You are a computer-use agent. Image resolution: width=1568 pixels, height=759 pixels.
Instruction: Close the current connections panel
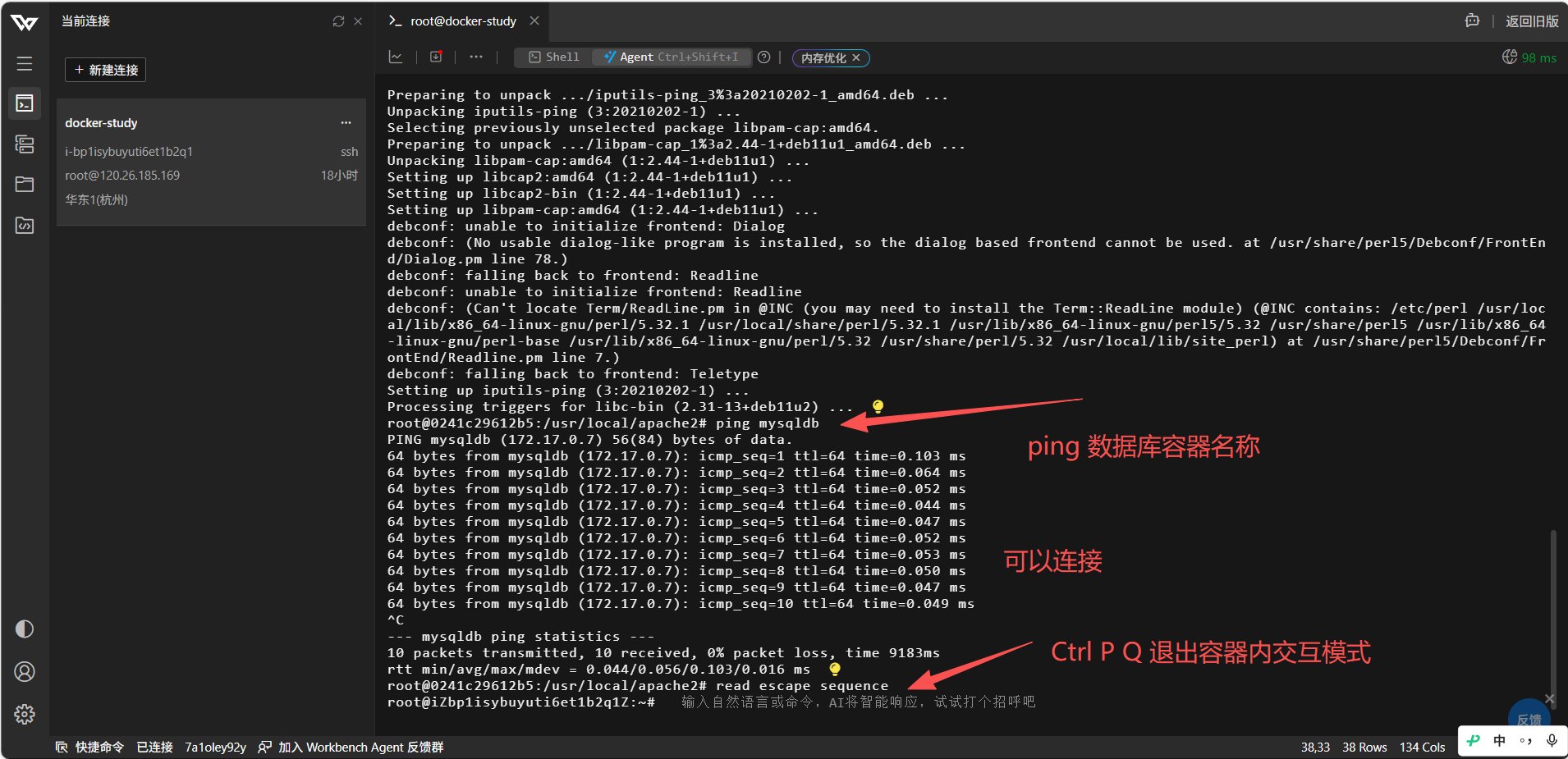358,21
